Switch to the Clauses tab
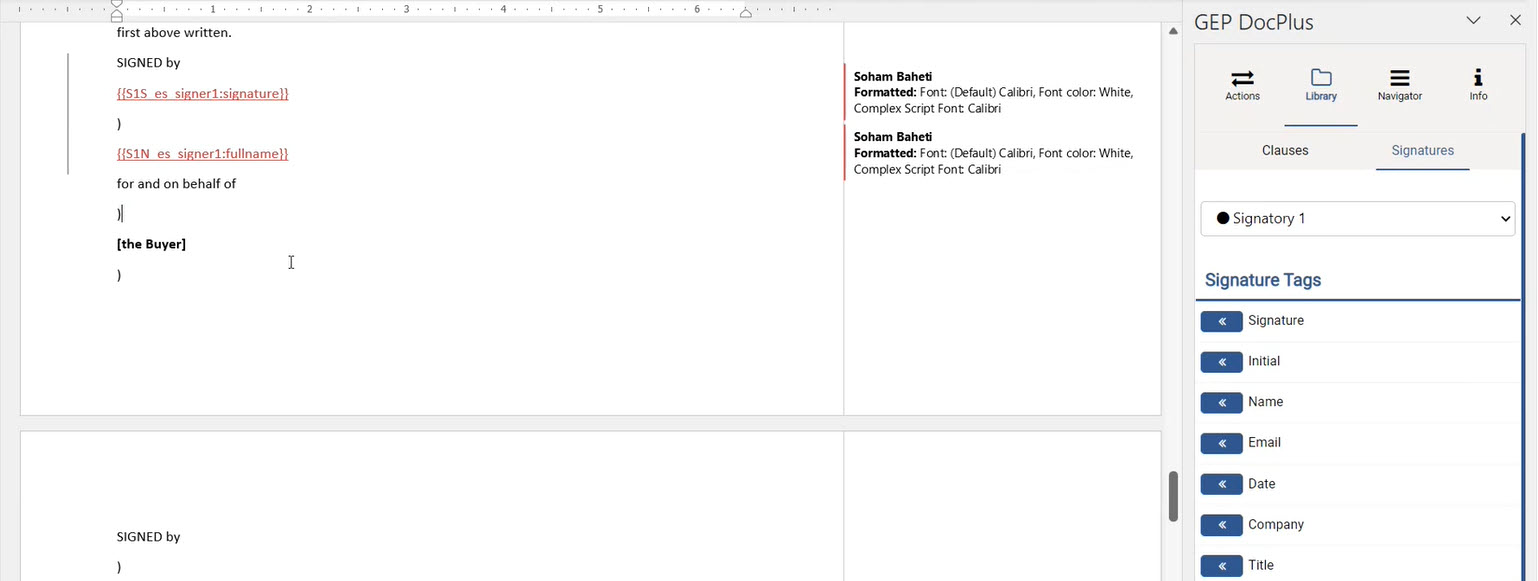 pyautogui.click(x=1285, y=150)
